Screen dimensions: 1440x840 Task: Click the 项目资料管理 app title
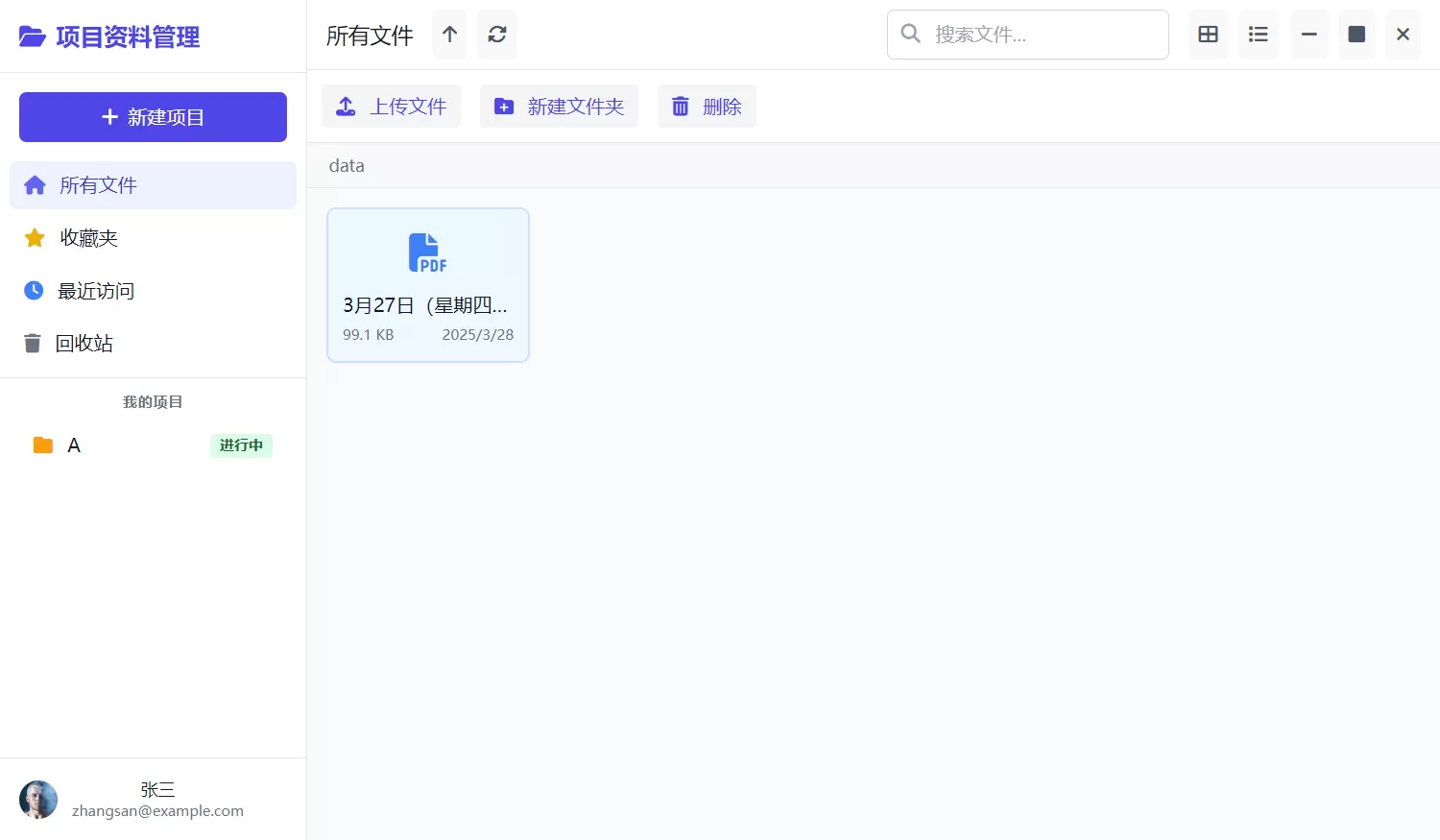(x=128, y=36)
